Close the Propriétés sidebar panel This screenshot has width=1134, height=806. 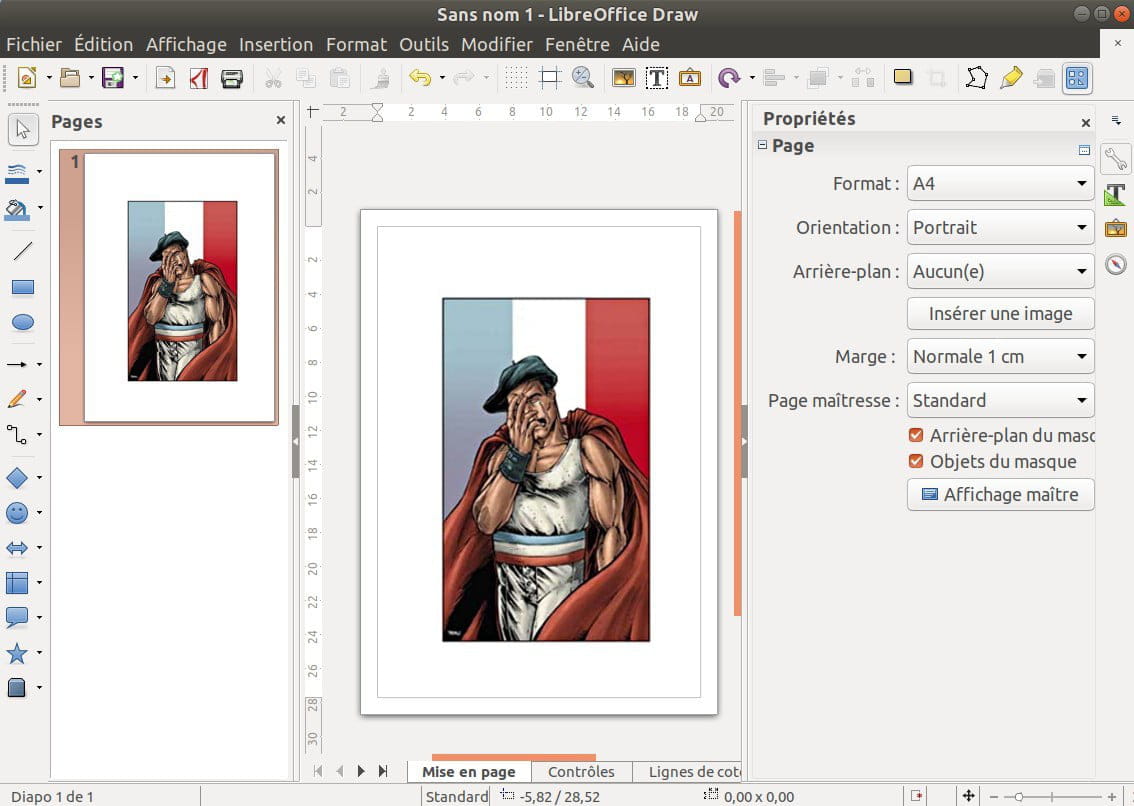coord(1086,123)
